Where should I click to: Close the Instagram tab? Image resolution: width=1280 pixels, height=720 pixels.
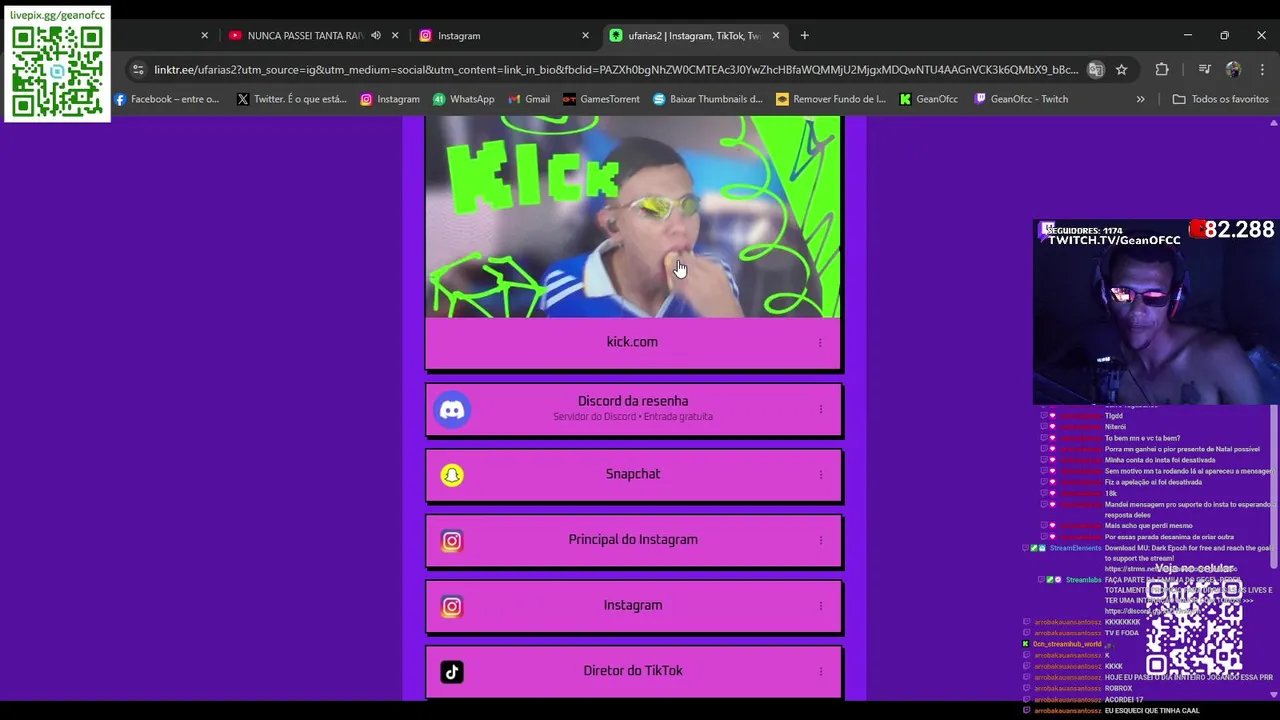585,35
